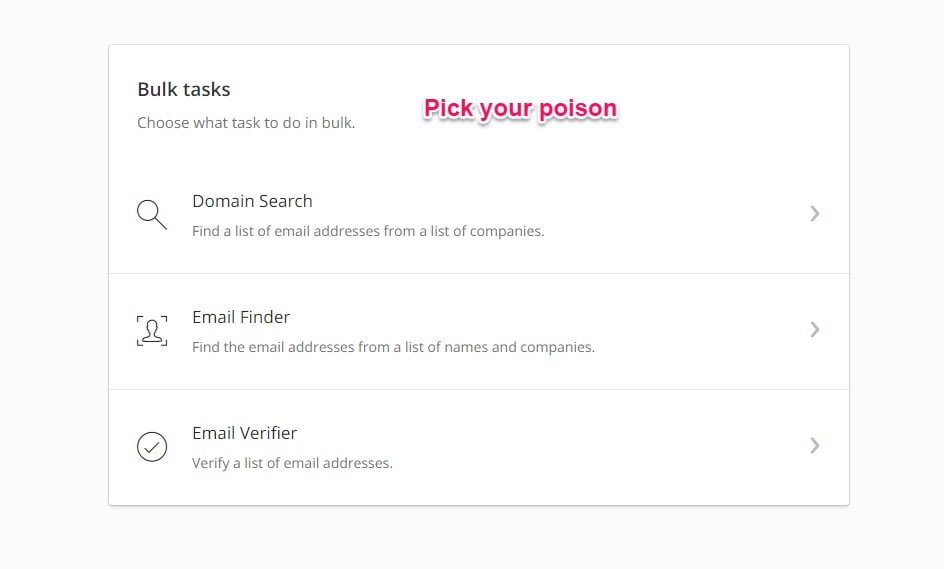Screen dimensions: 944x569
Task: Click 'Choose what task to do in bulk' subtitle
Action: [x=246, y=123]
